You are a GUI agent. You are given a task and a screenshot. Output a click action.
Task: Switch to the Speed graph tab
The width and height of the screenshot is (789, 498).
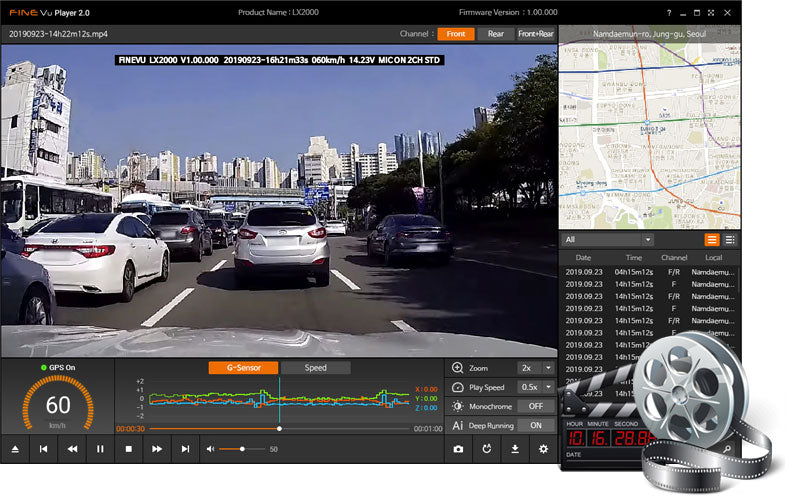pos(315,368)
